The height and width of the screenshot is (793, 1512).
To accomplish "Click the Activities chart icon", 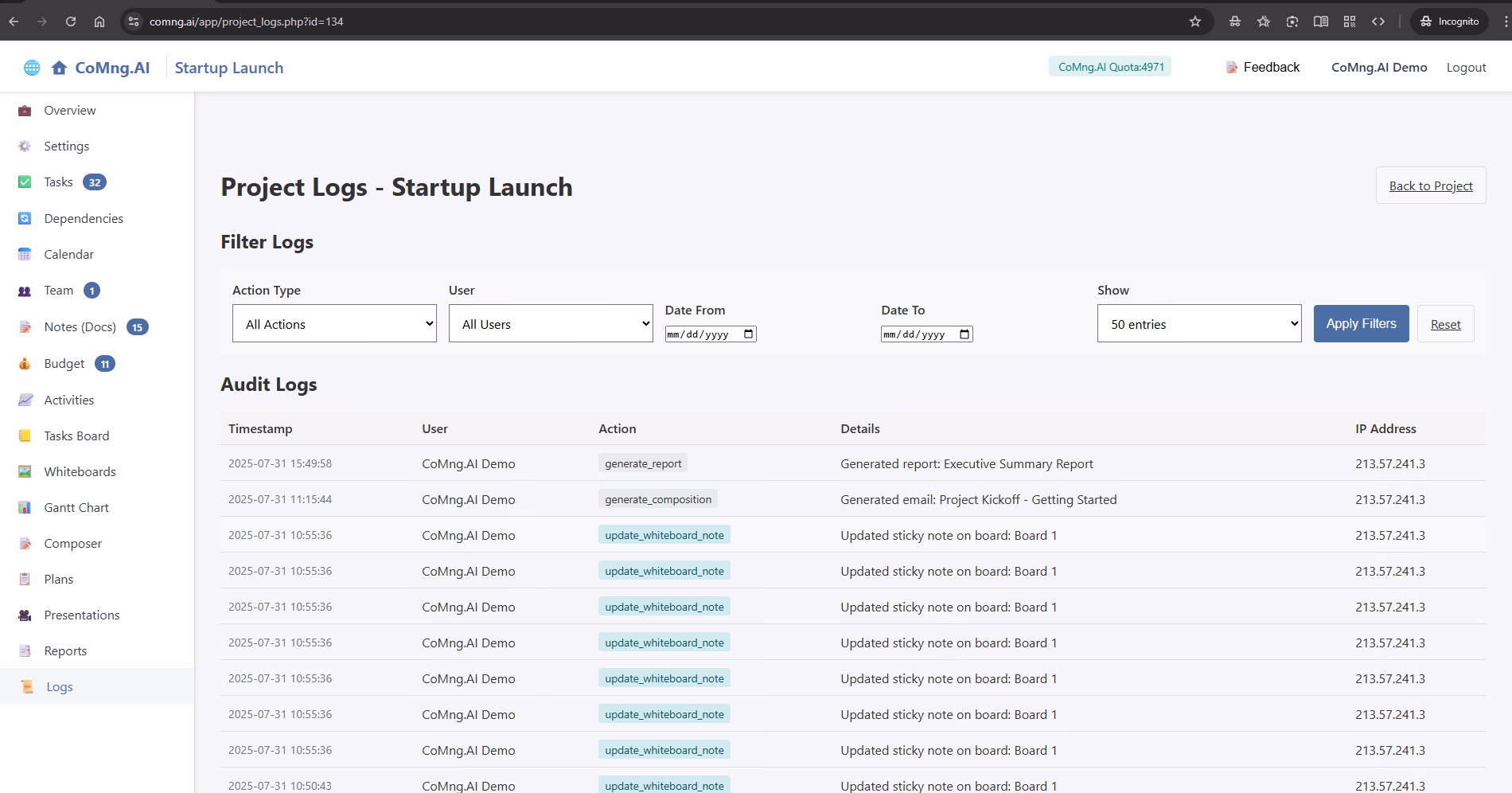I will tap(25, 400).
